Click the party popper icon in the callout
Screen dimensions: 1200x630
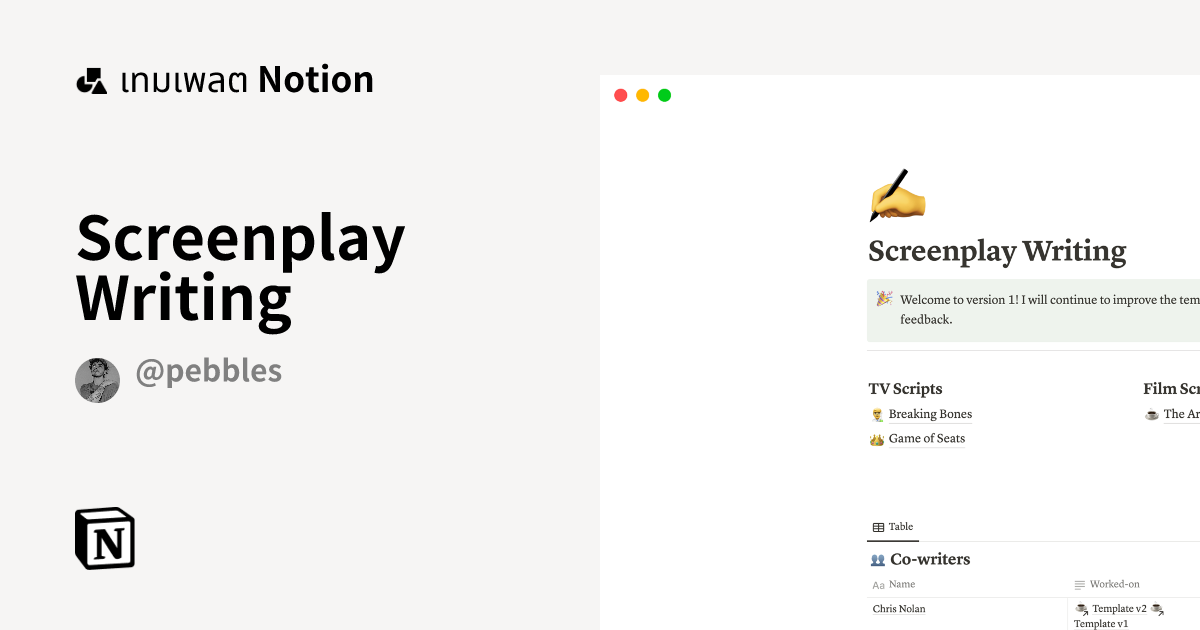point(882,297)
